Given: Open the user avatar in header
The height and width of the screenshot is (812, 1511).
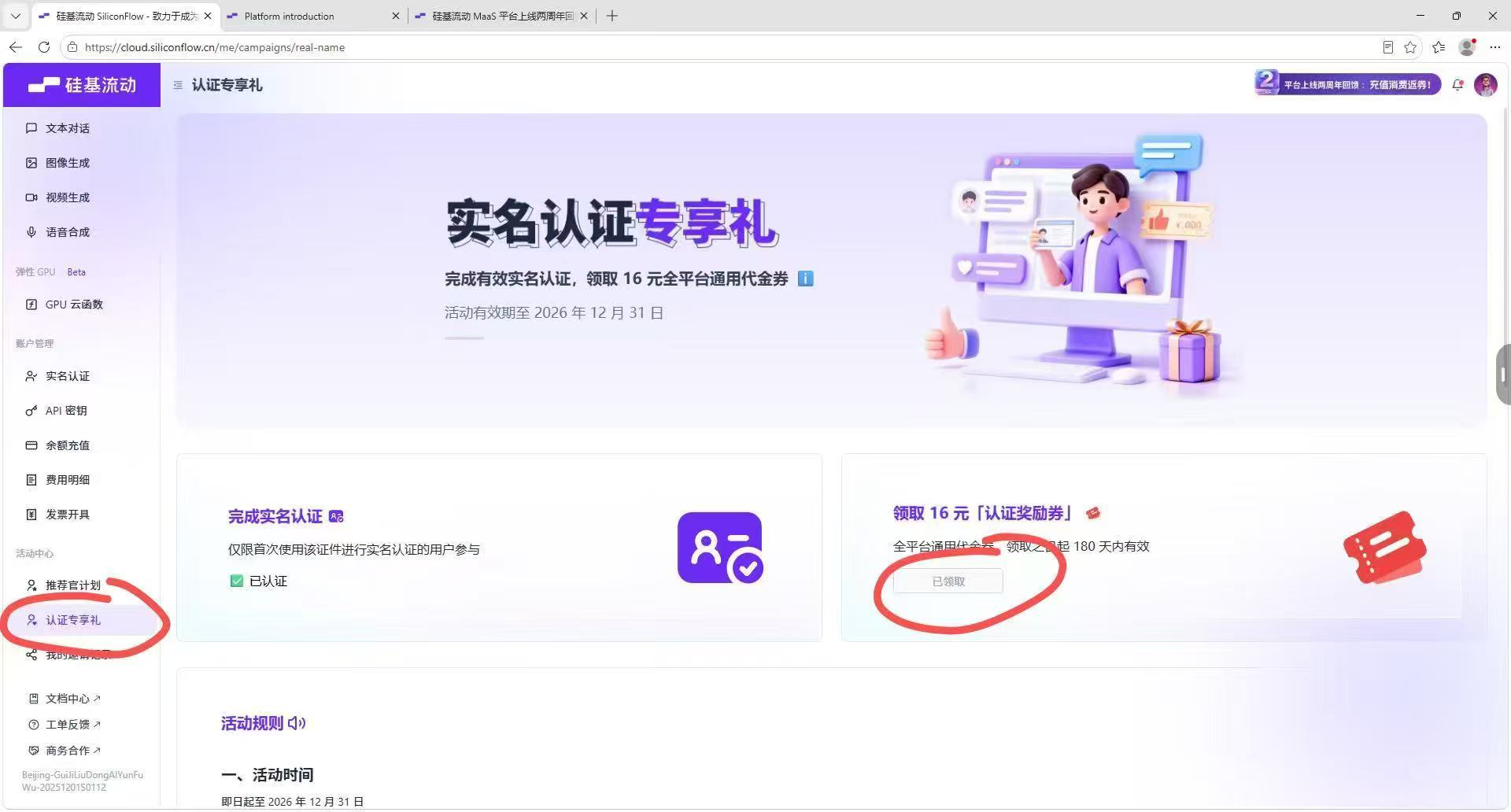Looking at the screenshot, I should (x=1486, y=85).
